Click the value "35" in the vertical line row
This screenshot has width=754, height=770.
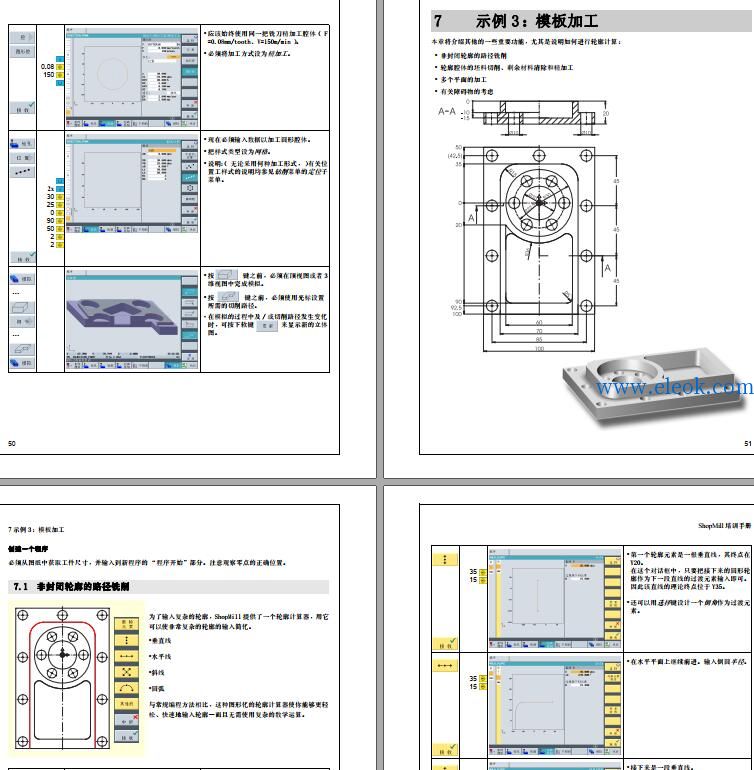click(x=473, y=572)
